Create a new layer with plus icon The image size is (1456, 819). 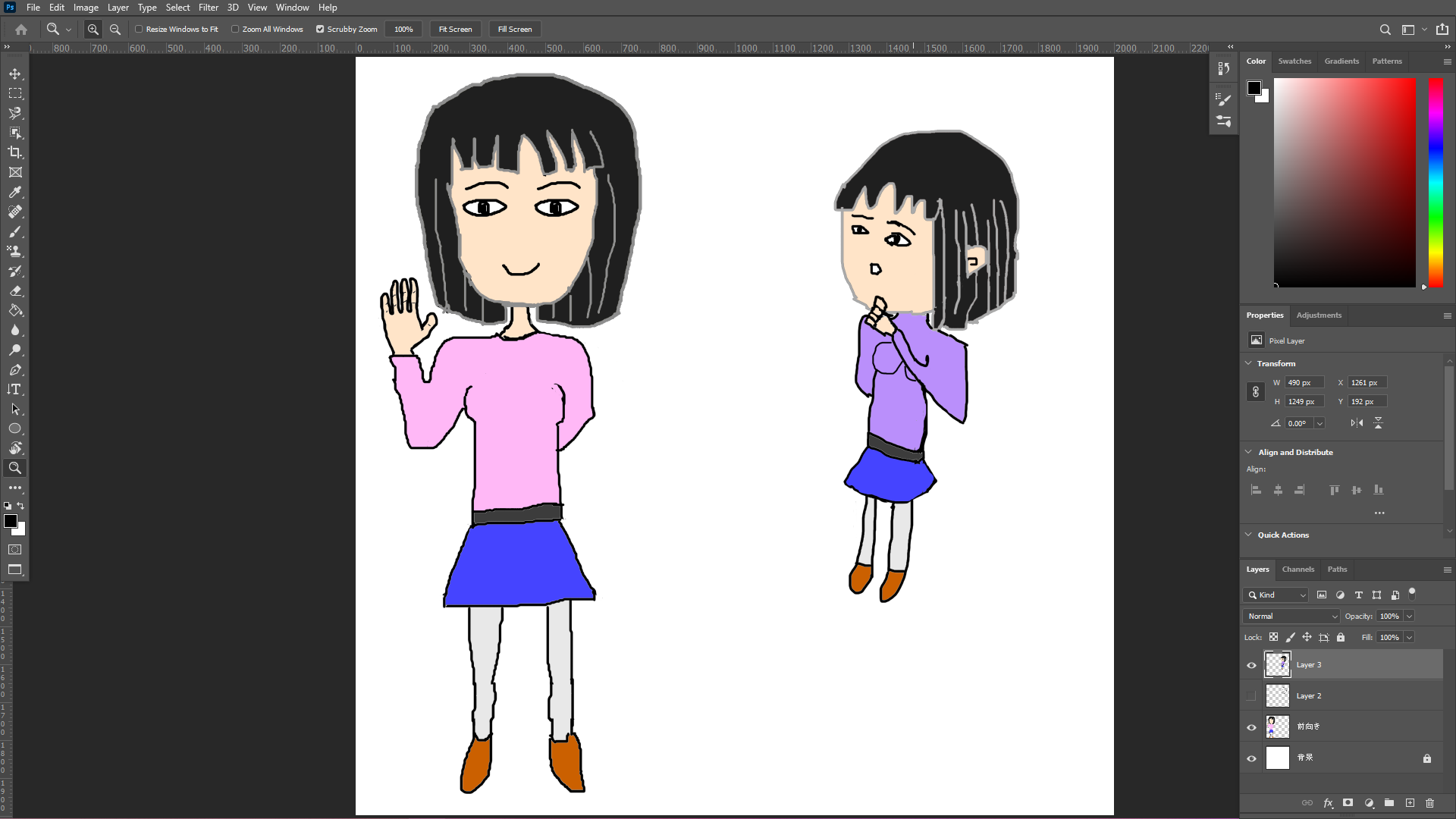pyautogui.click(x=1410, y=802)
